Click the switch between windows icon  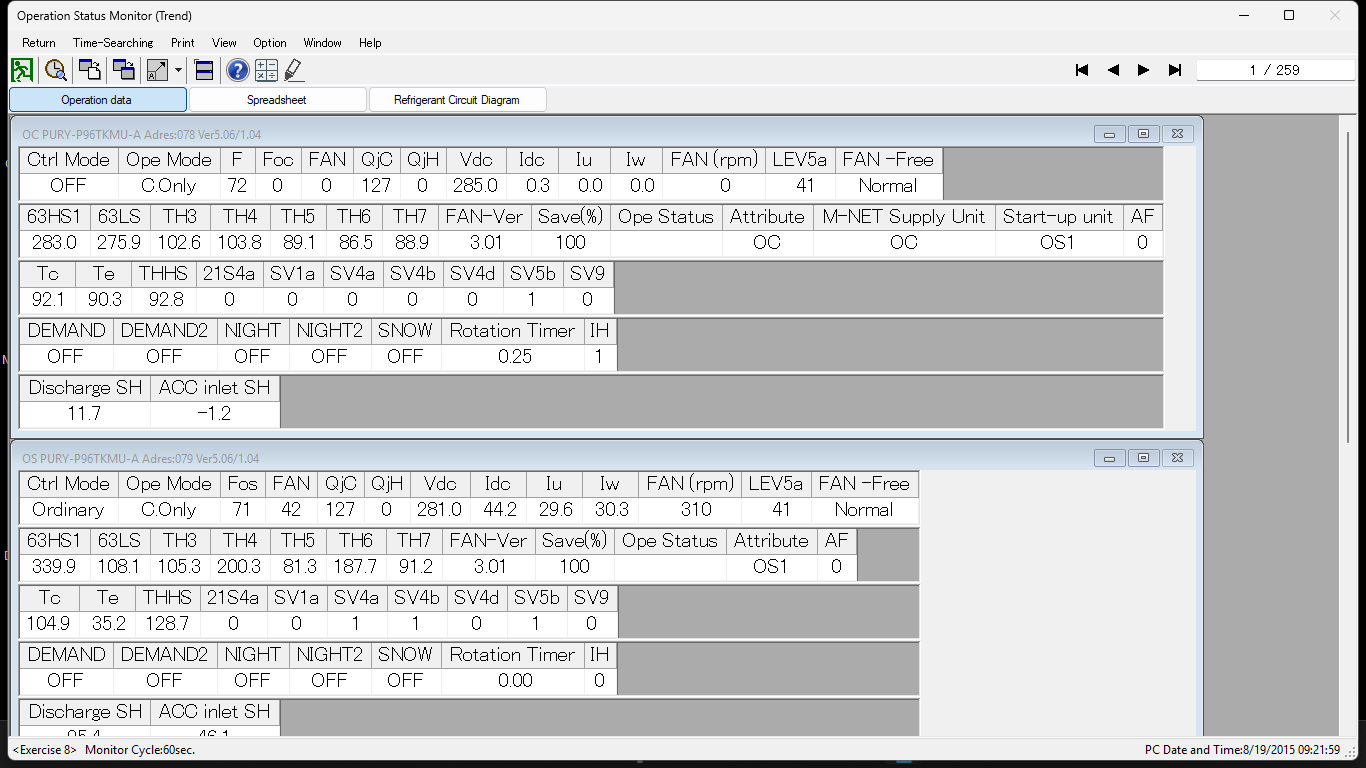coord(124,70)
